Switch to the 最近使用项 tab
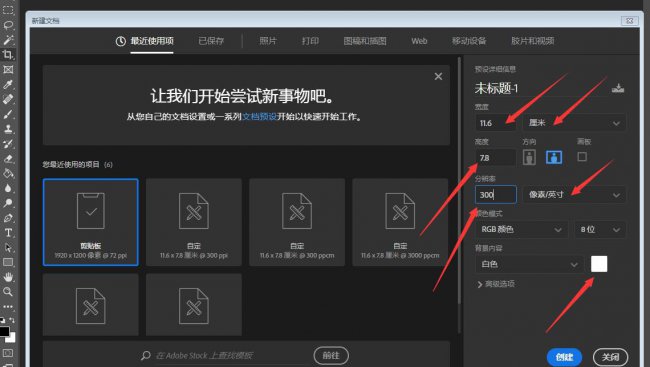The width and height of the screenshot is (650, 367). pyautogui.click(x=145, y=41)
